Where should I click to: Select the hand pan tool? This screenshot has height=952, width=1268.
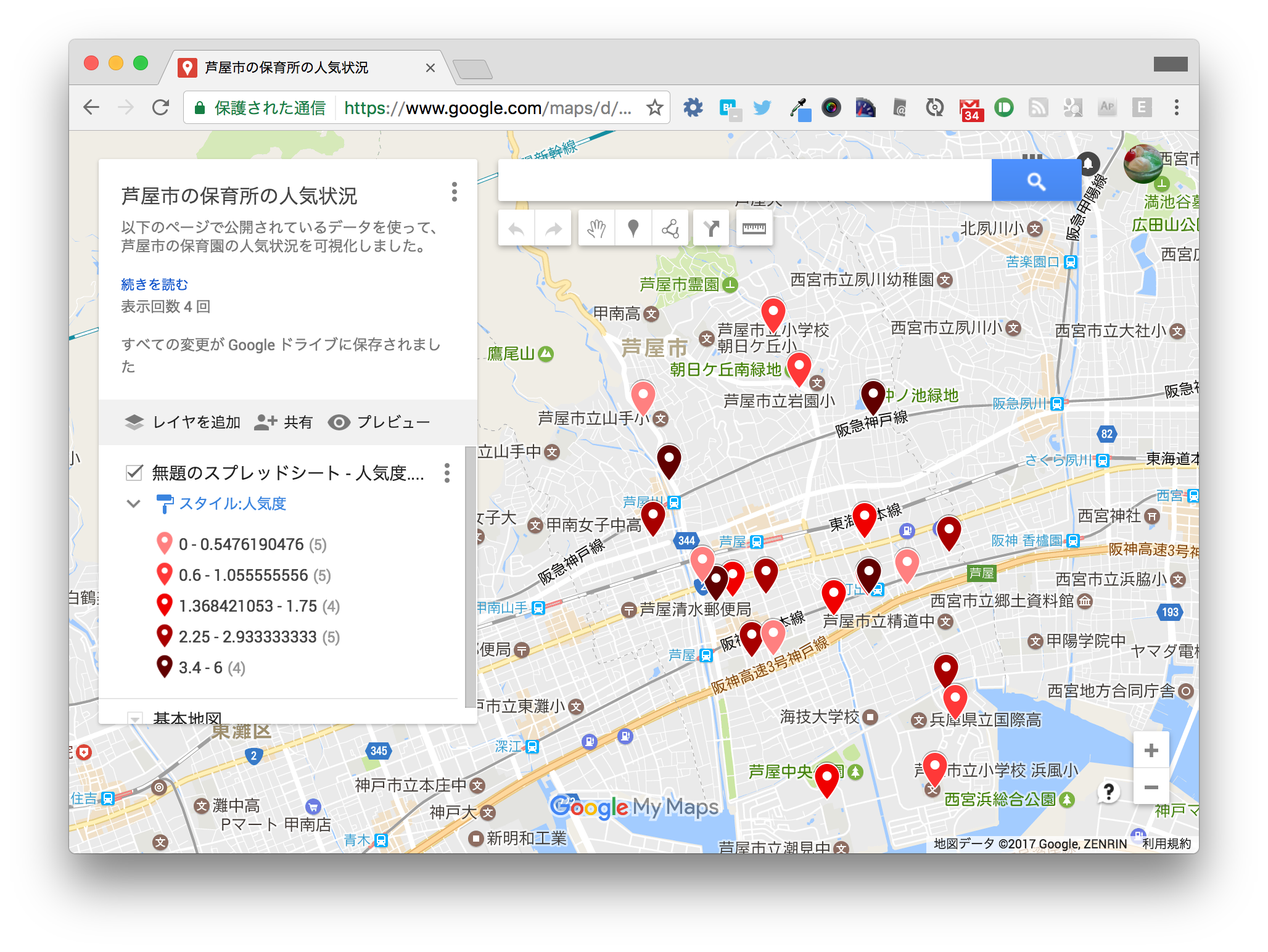[x=596, y=229]
